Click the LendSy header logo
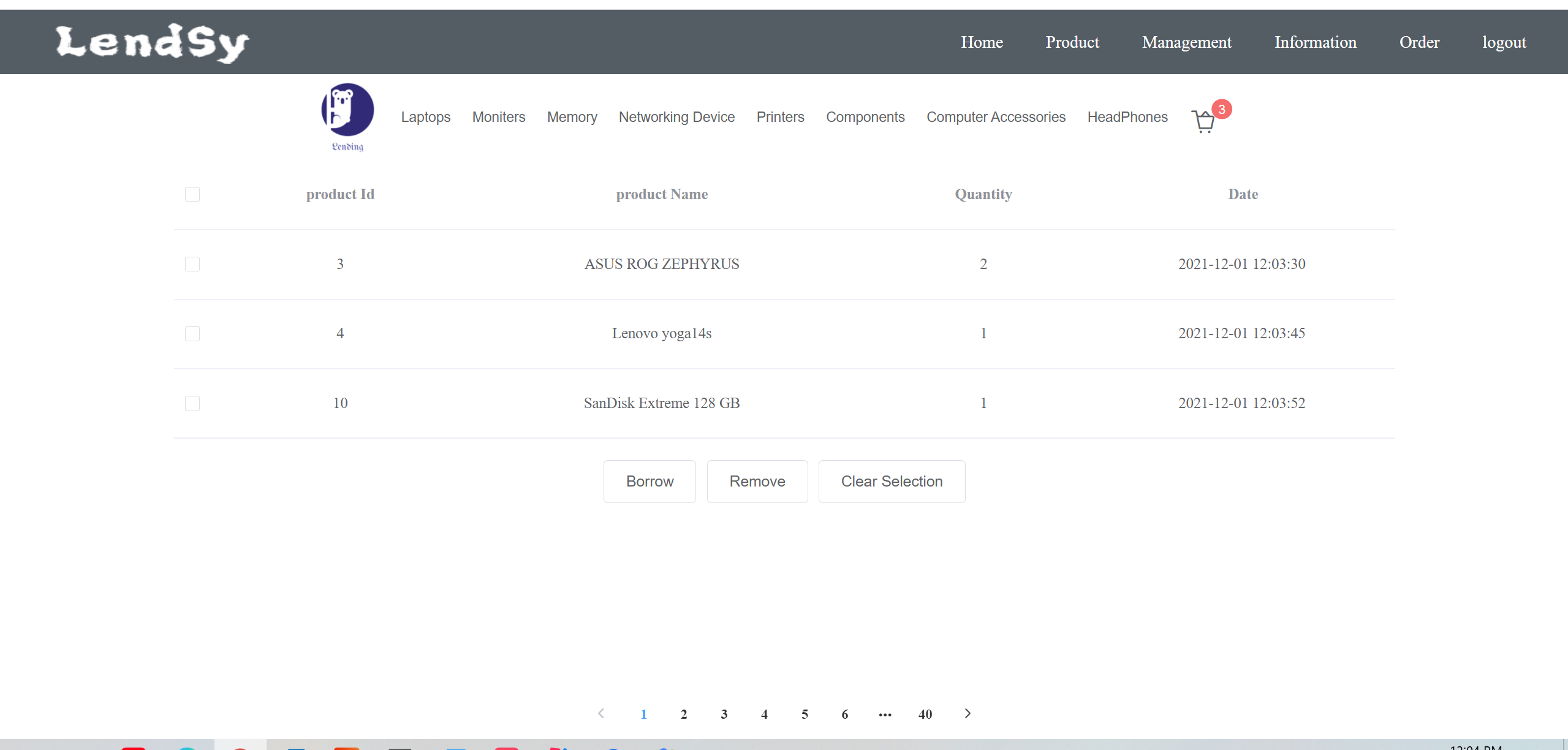 pos(152,42)
